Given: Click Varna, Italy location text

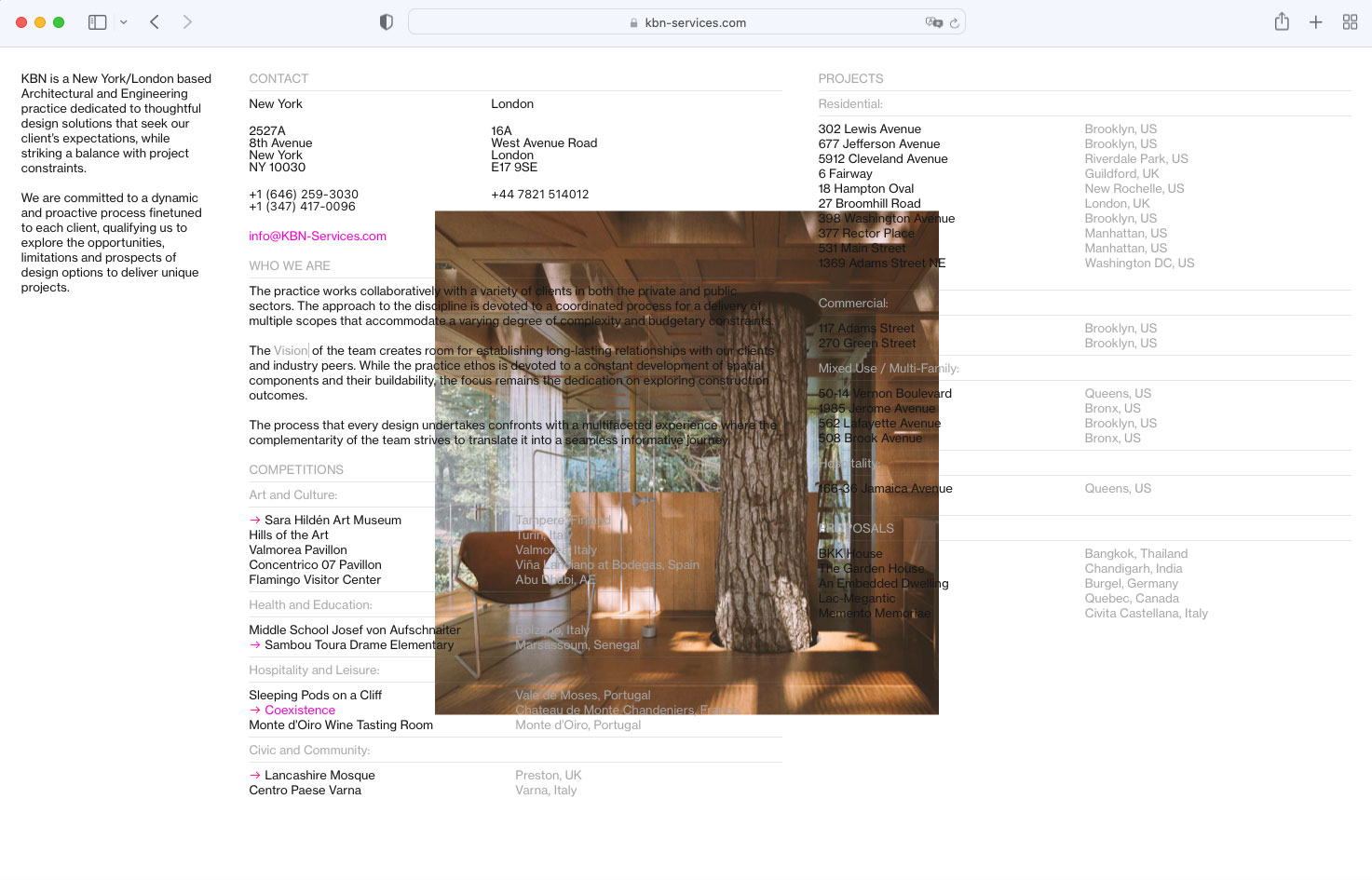Looking at the screenshot, I should [x=546, y=791].
